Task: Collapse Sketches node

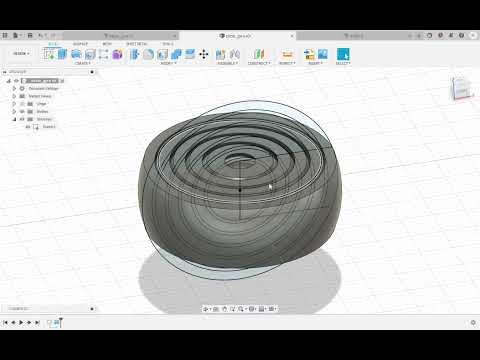Action: [x=14, y=119]
